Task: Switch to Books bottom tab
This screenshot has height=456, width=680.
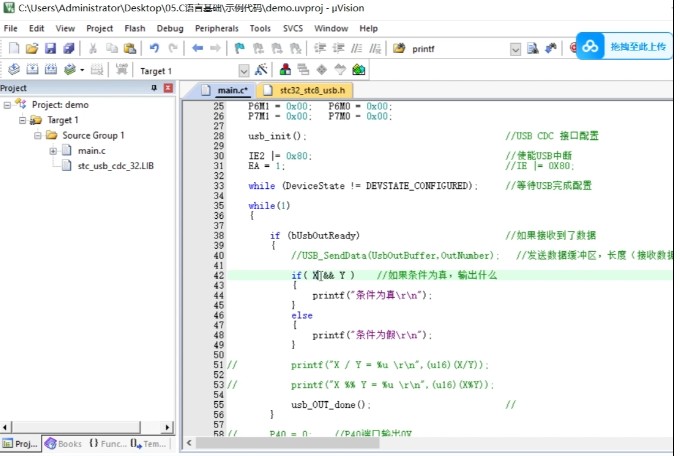Action: 63,444
